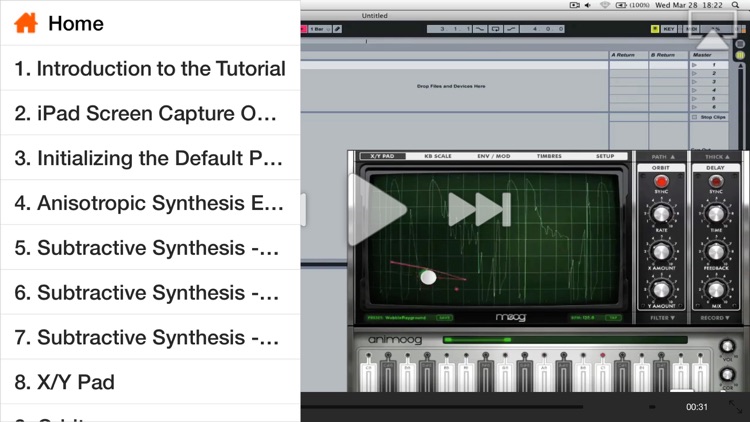This screenshot has height=422, width=750.
Task: Select lesson 7 Subtractive Synthesis
Action: tap(150, 337)
